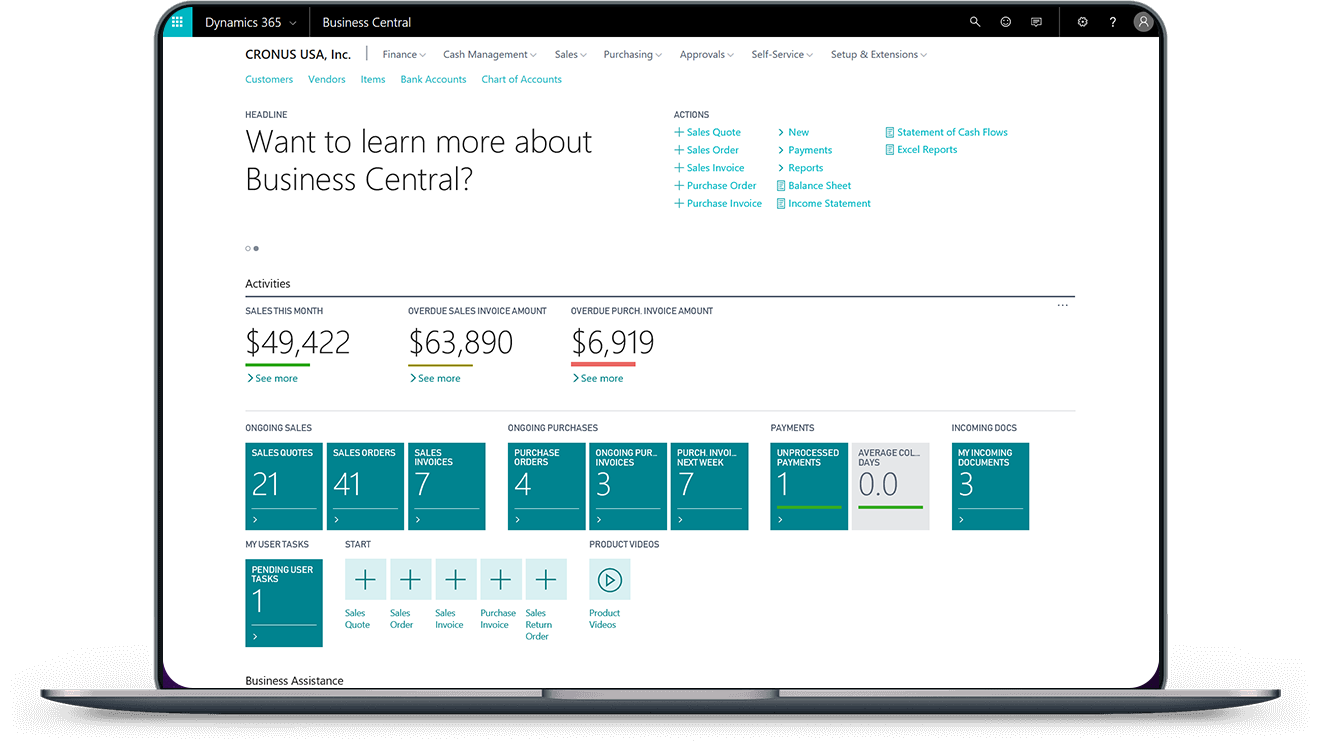Open the Pending User Tasks tile
The height and width of the screenshot is (743, 1320).
[x=284, y=603]
